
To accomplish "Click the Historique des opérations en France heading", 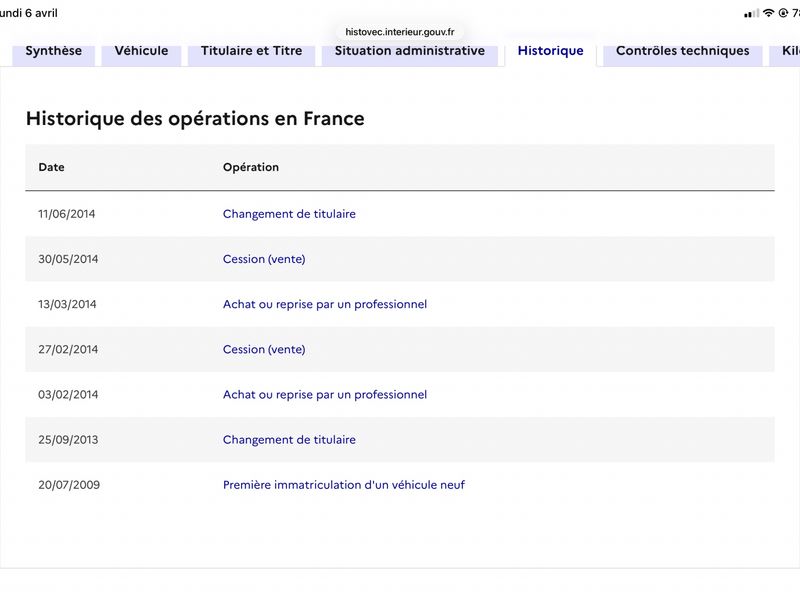I will tap(195, 118).
